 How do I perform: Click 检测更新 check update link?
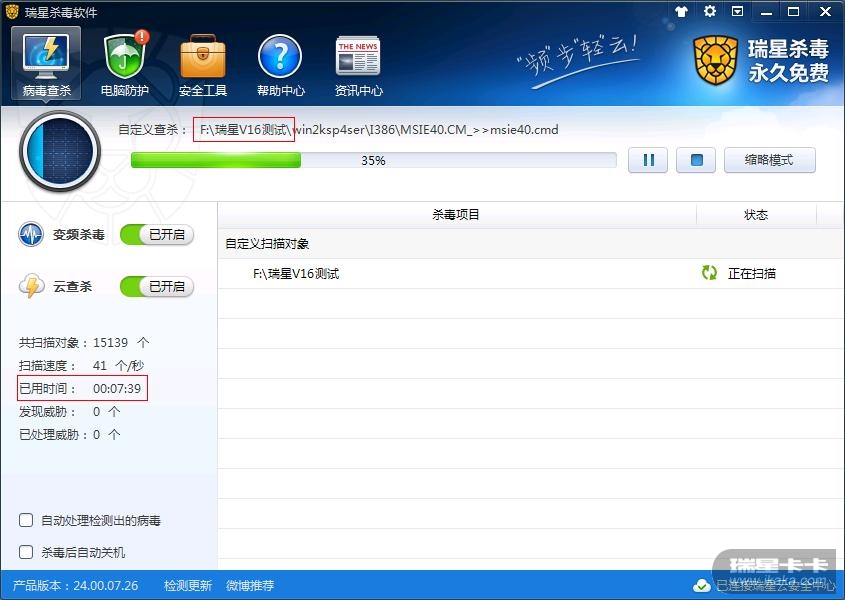click(x=188, y=585)
